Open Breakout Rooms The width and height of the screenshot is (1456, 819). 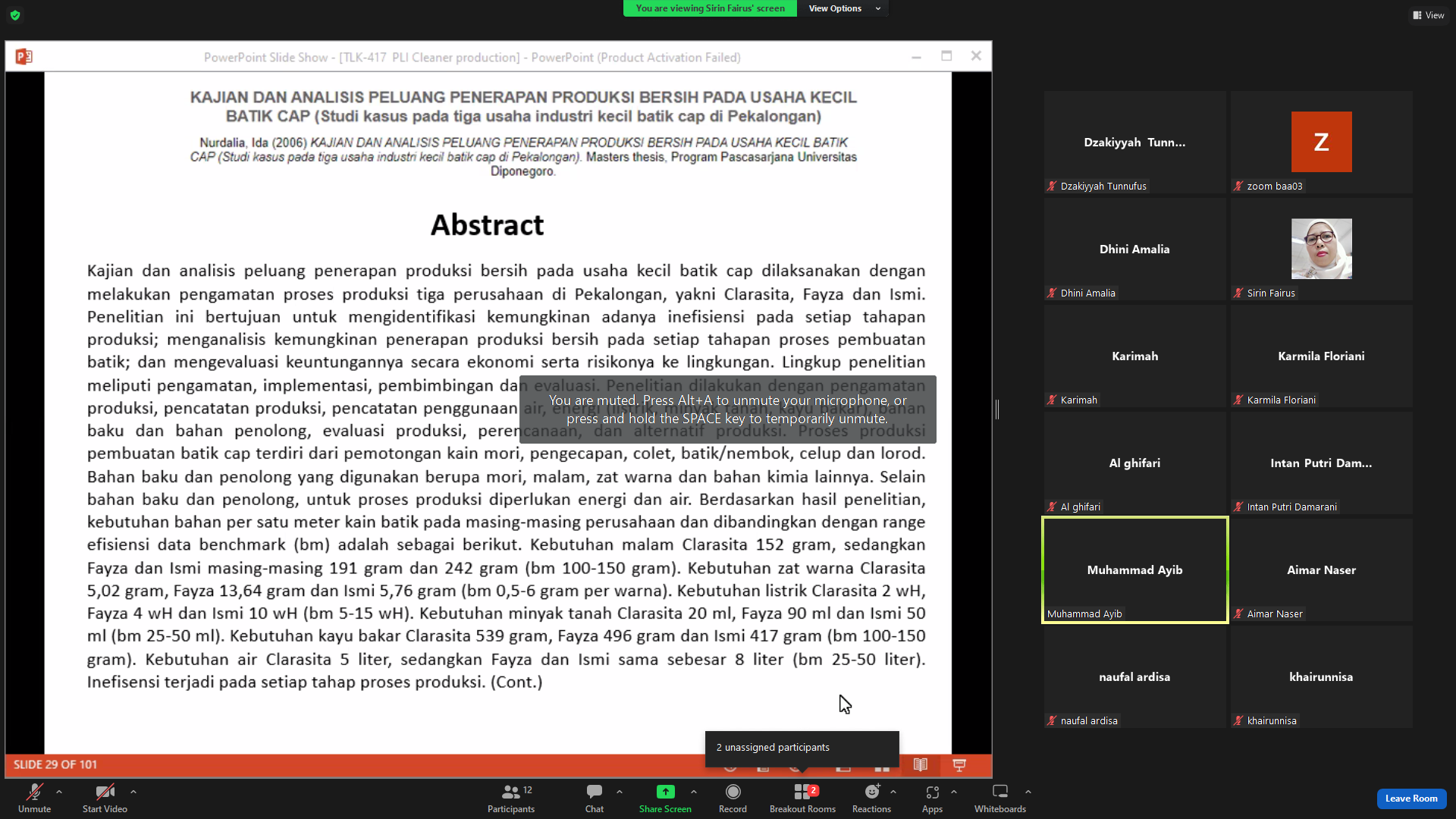(802, 798)
